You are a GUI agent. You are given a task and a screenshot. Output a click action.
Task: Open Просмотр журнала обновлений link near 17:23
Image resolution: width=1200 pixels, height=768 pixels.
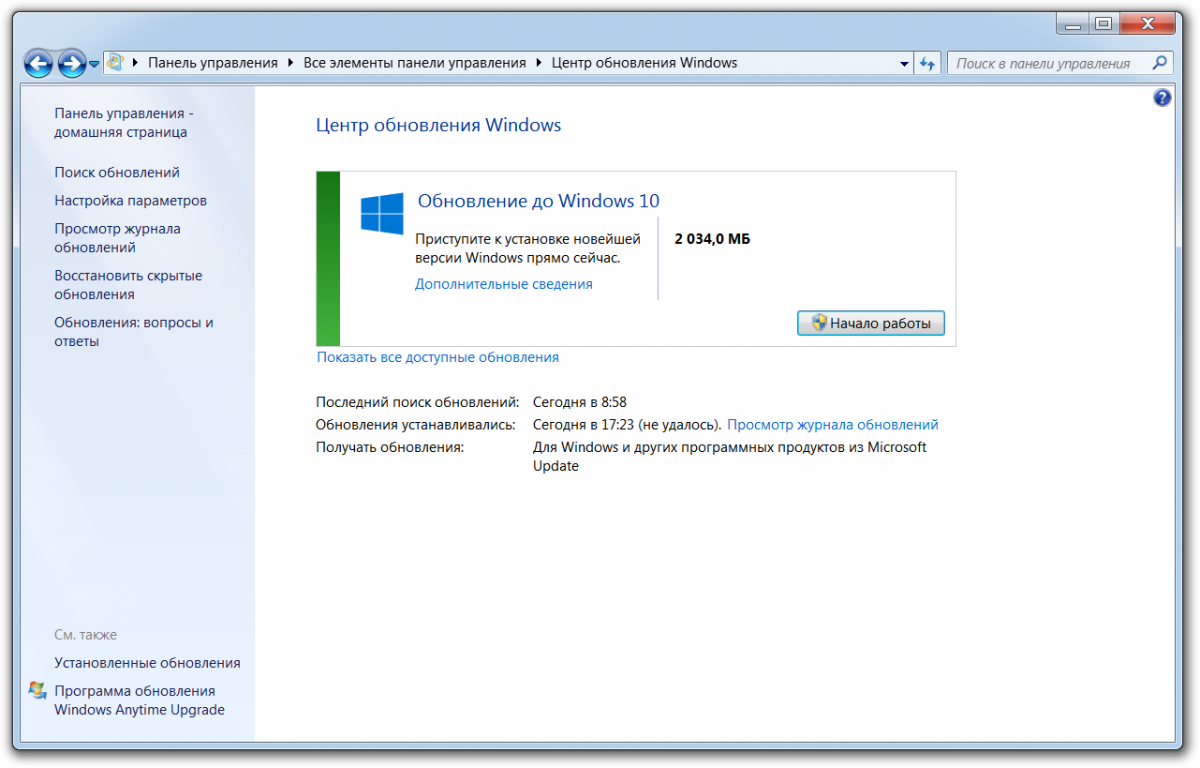click(833, 425)
